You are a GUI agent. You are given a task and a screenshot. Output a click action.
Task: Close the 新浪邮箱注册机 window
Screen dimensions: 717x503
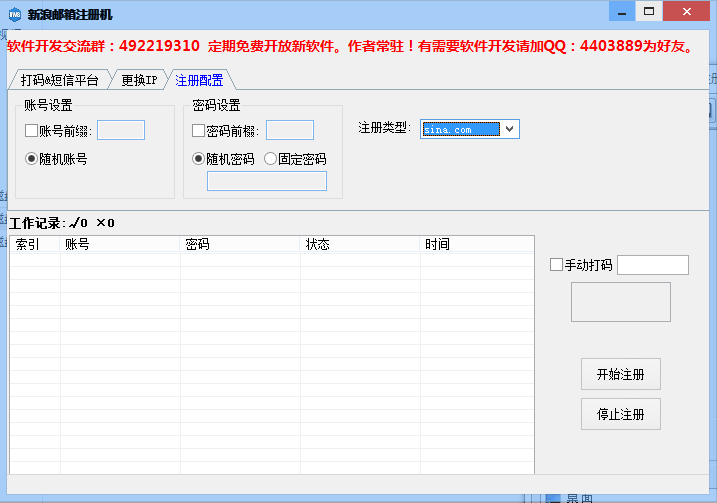[x=687, y=12]
